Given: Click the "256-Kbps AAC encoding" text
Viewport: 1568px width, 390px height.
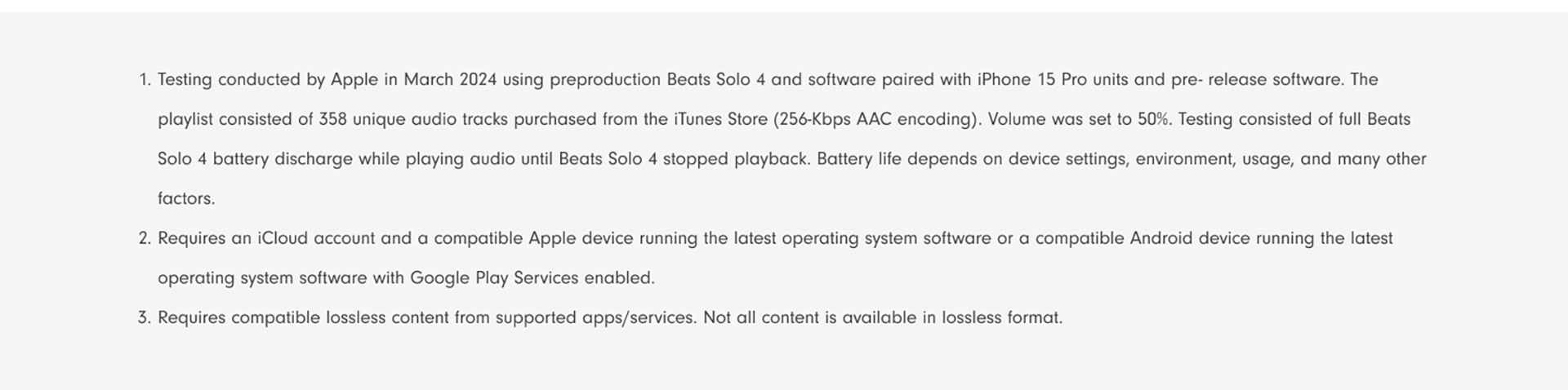Looking at the screenshot, I should 873,120.
